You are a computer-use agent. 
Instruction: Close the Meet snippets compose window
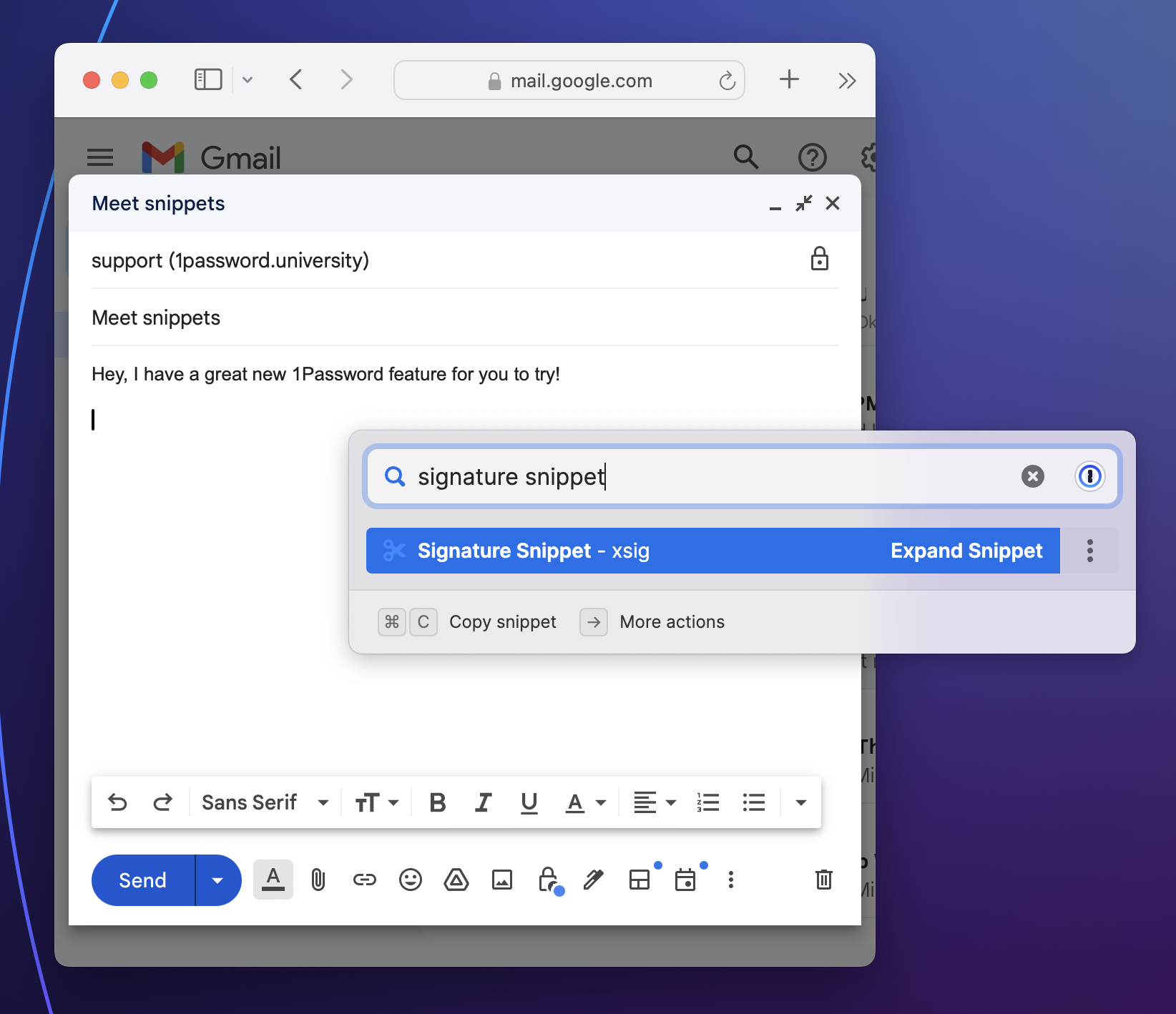(833, 203)
